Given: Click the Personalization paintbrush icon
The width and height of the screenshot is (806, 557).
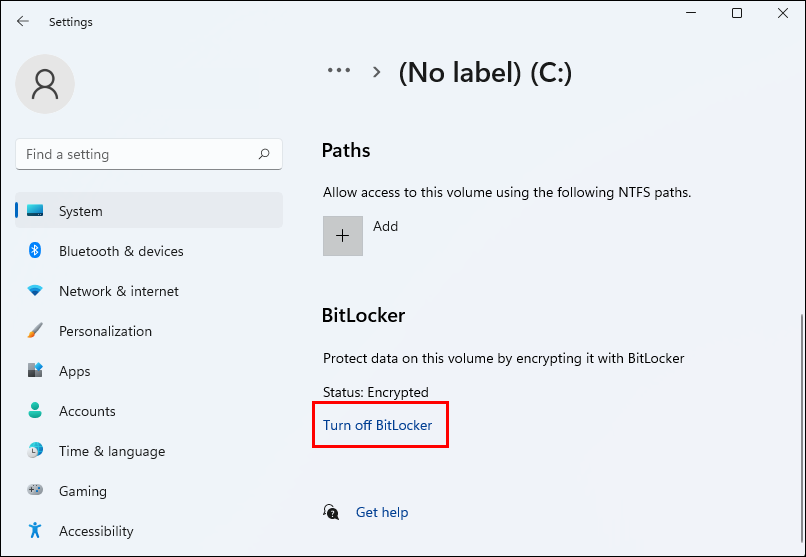Looking at the screenshot, I should [35, 331].
